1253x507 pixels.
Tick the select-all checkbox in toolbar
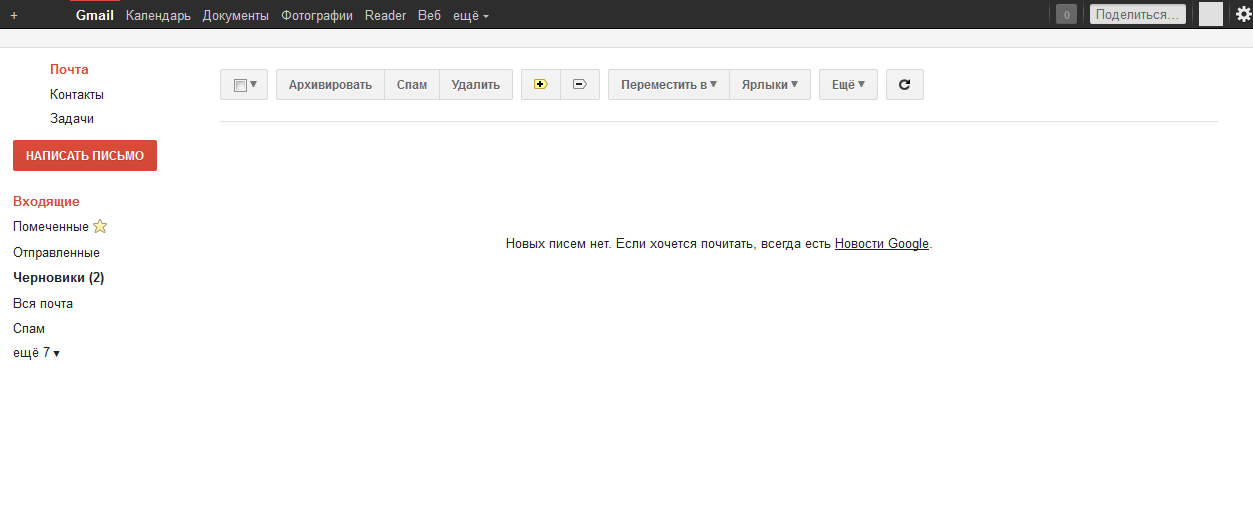(x=240, y=85)
